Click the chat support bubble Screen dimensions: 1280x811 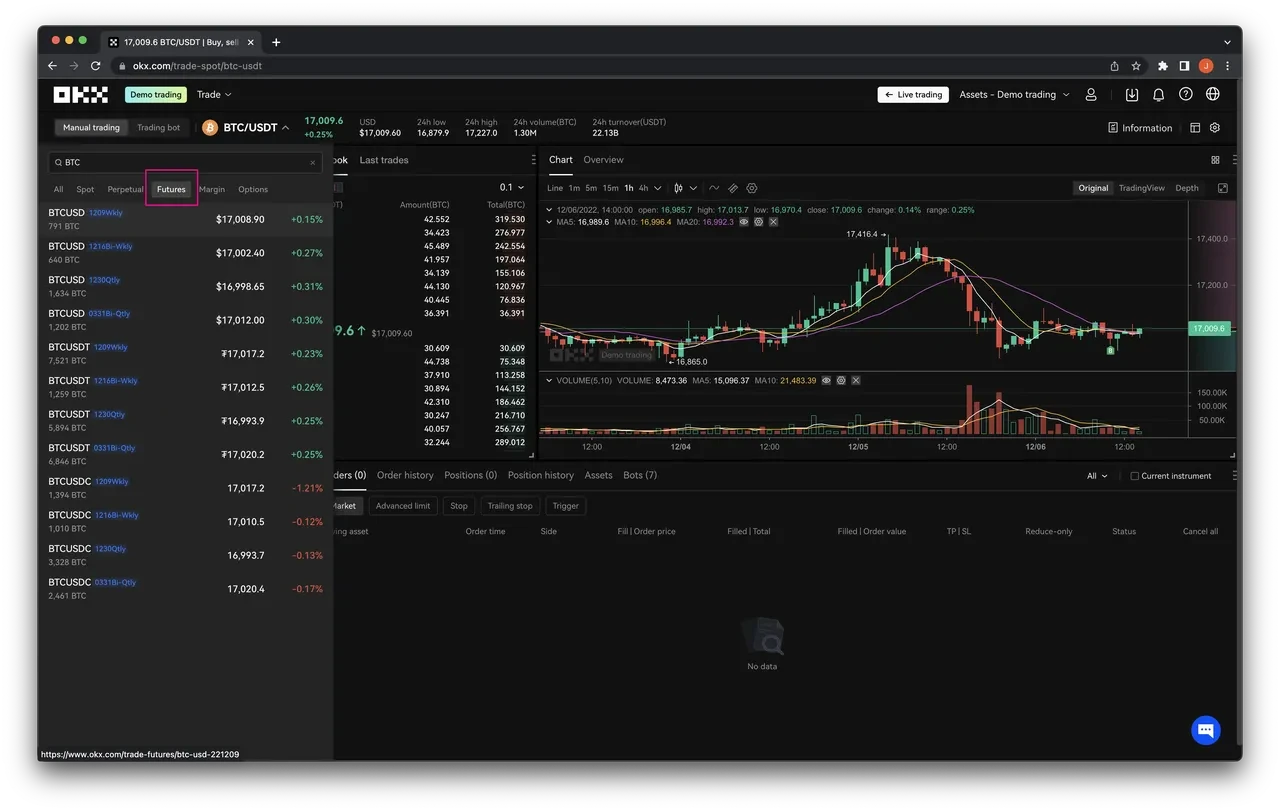(x=1206, y=729)
